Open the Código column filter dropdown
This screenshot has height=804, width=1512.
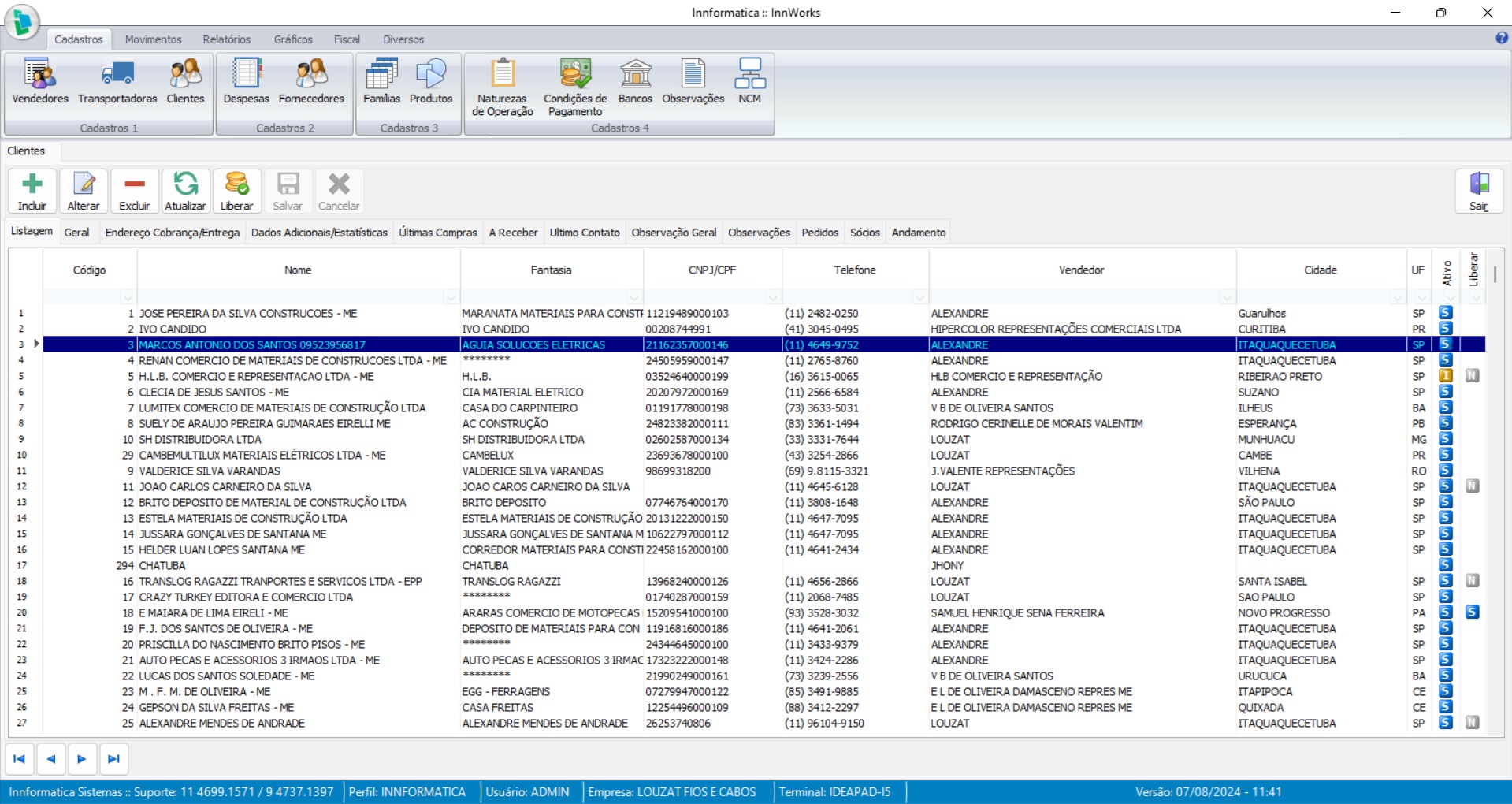128,298
